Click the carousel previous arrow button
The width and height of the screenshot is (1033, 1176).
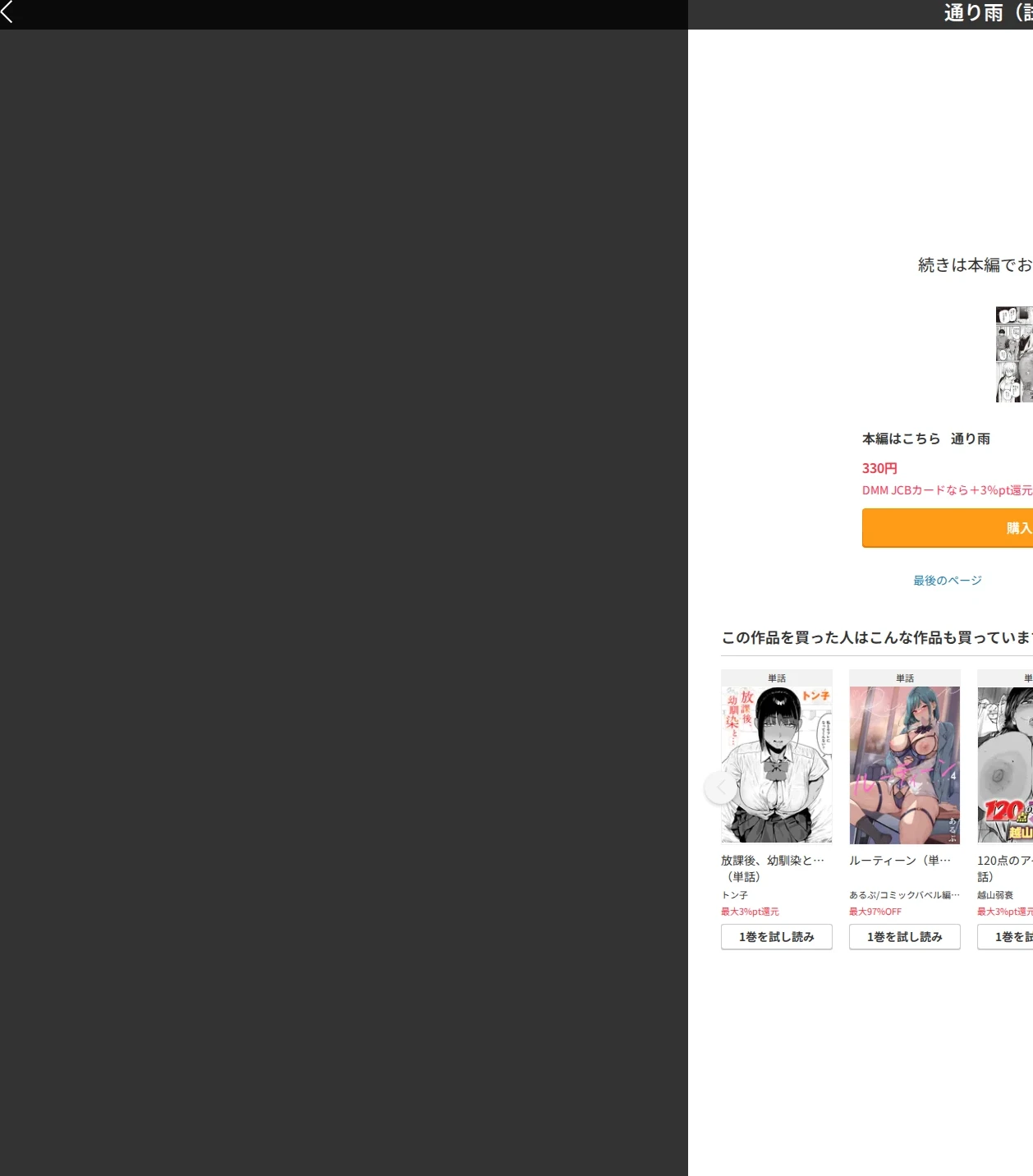720,788
